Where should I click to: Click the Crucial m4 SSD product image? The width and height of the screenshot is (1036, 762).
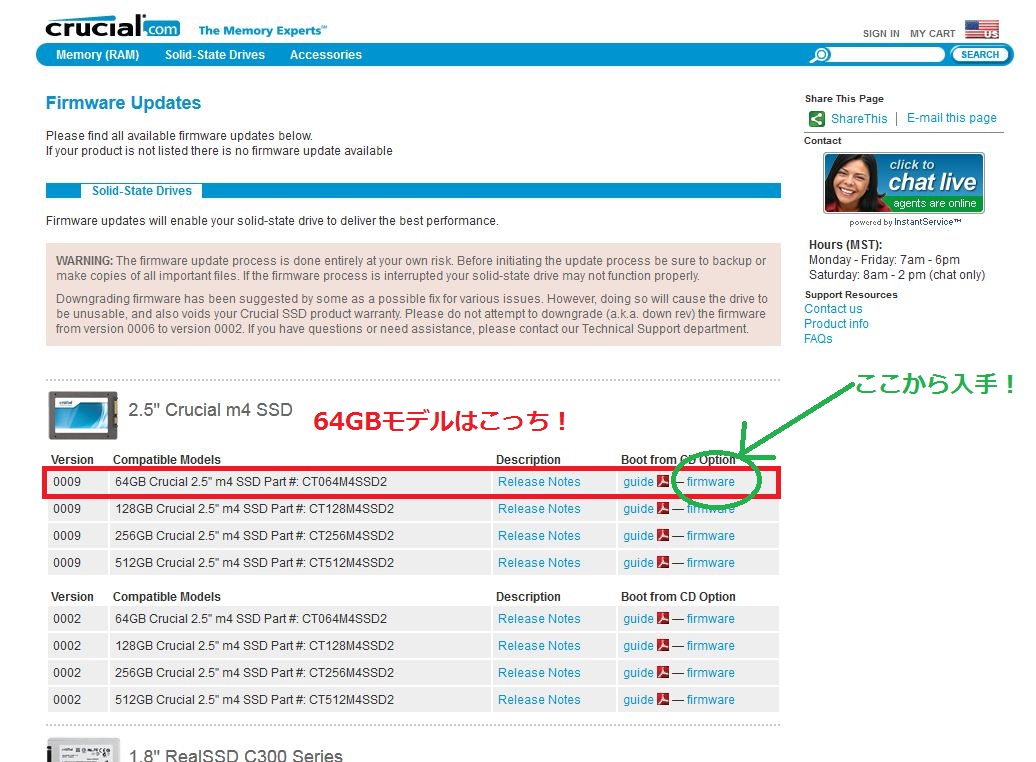(x=83, y=416)
